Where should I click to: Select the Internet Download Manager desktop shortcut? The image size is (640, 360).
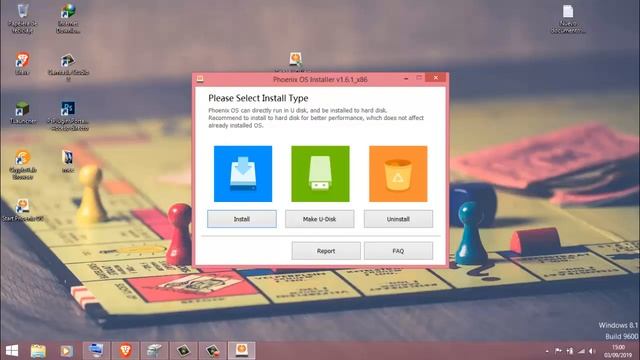point(68,18)
